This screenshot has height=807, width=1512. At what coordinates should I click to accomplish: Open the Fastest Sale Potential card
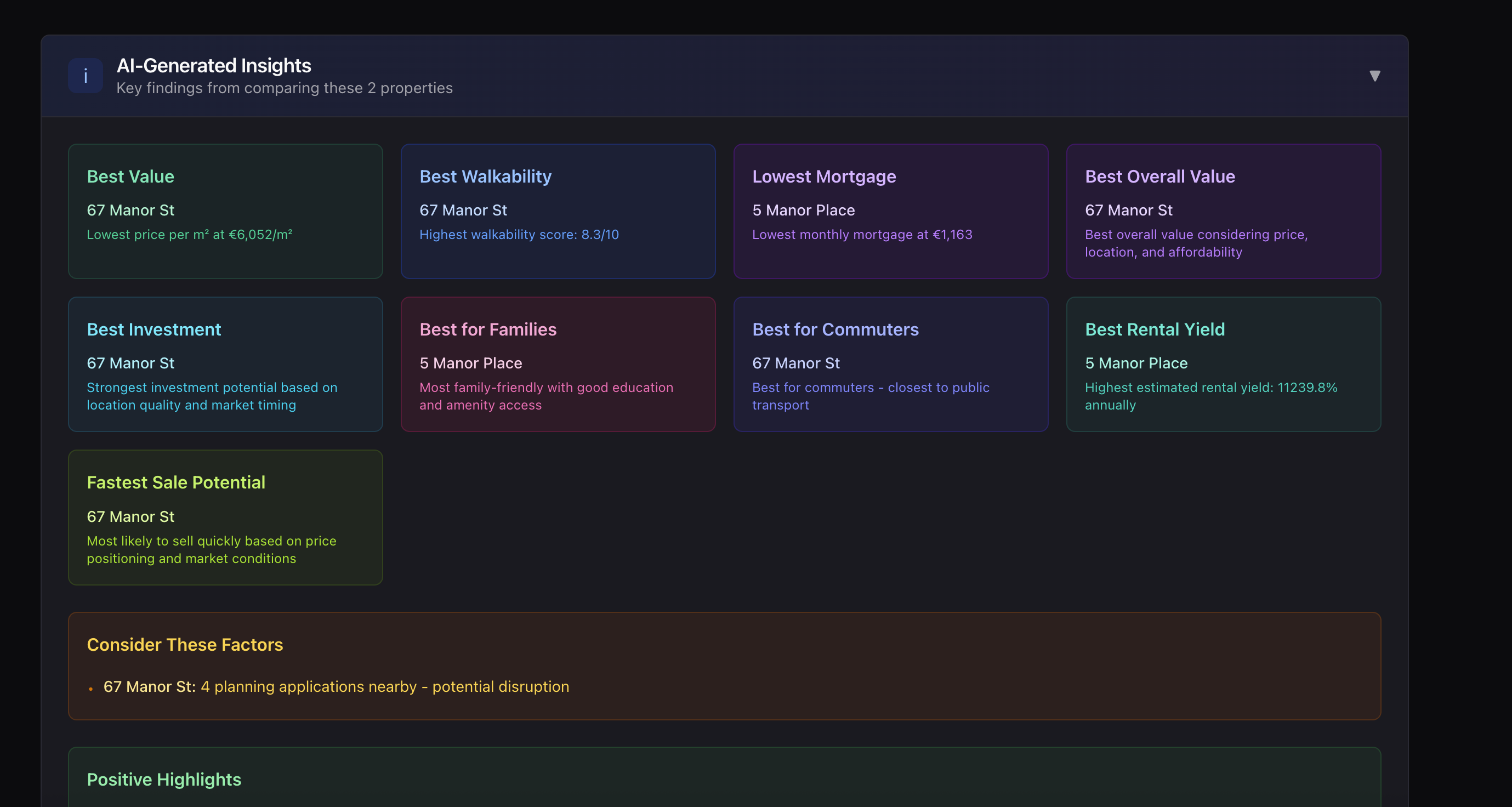pos(225,518)
